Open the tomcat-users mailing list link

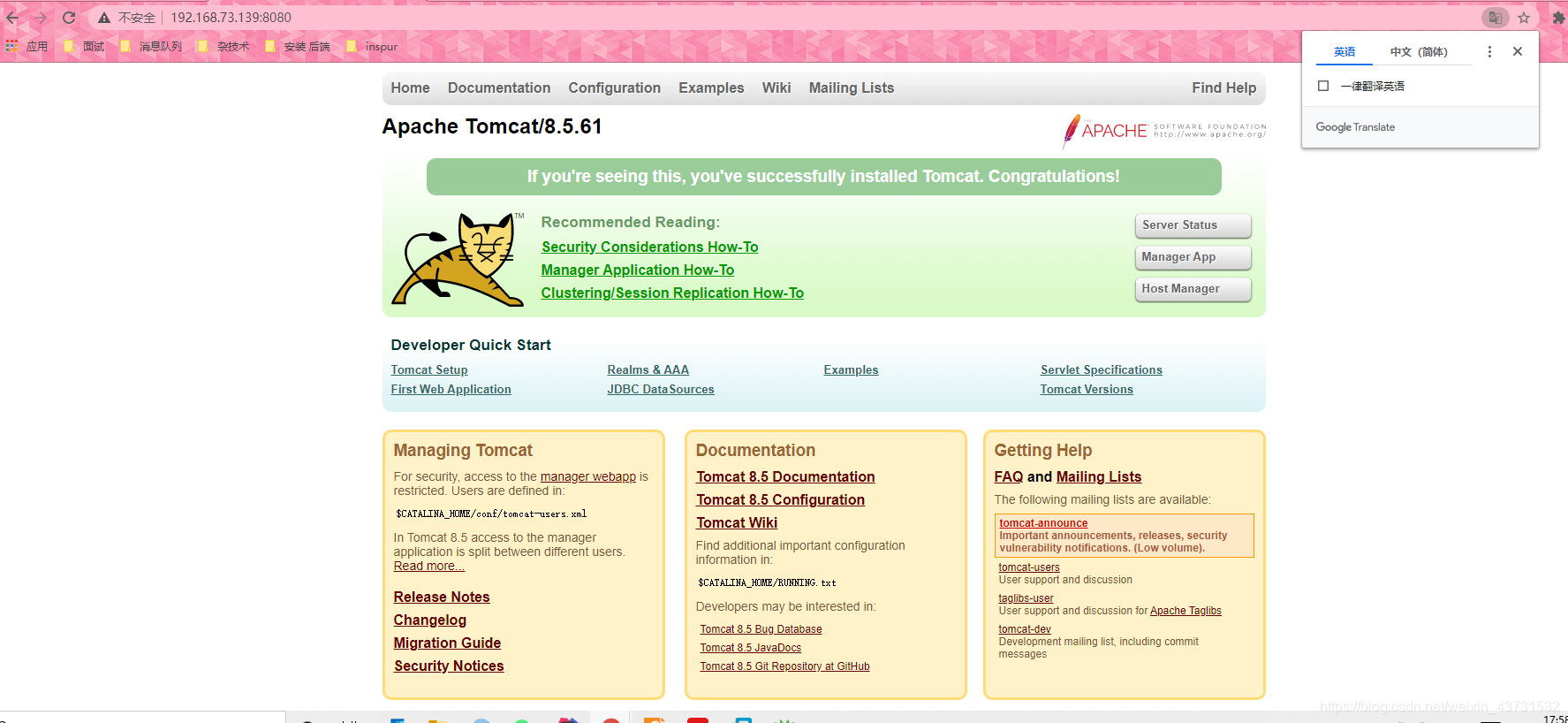[x=1029, y=567]
